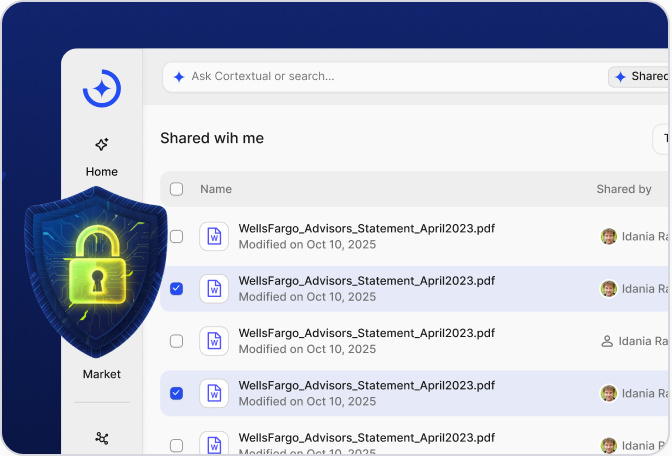
Task: Sort by the Shared by column header
Action: coord(624,189)
